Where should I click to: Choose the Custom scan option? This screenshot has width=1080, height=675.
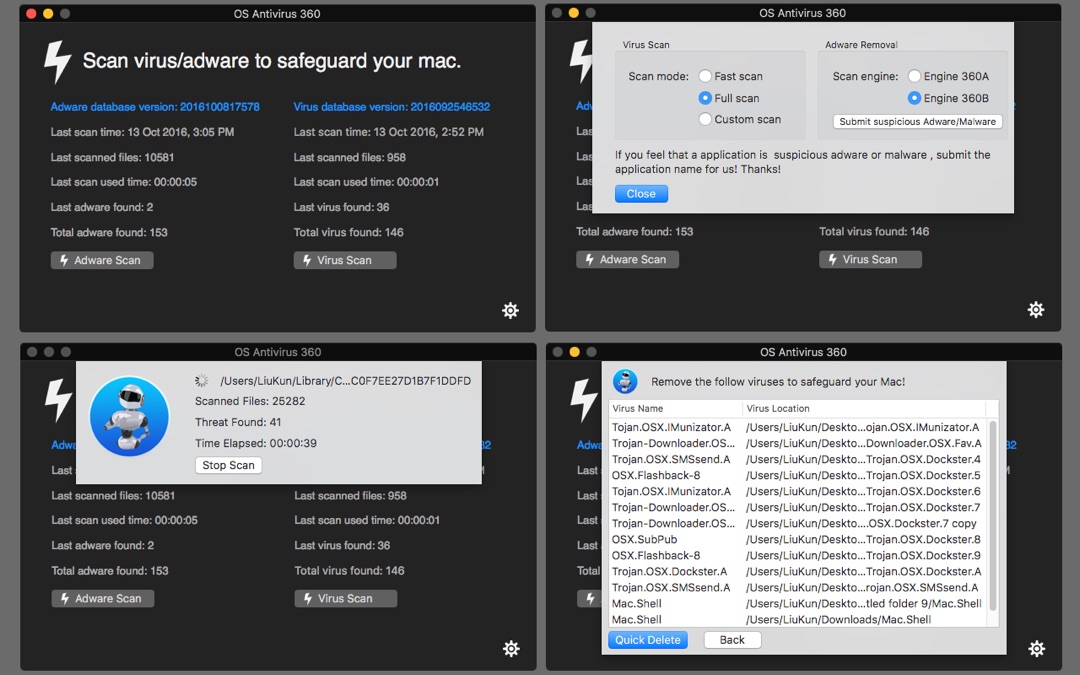706,119
